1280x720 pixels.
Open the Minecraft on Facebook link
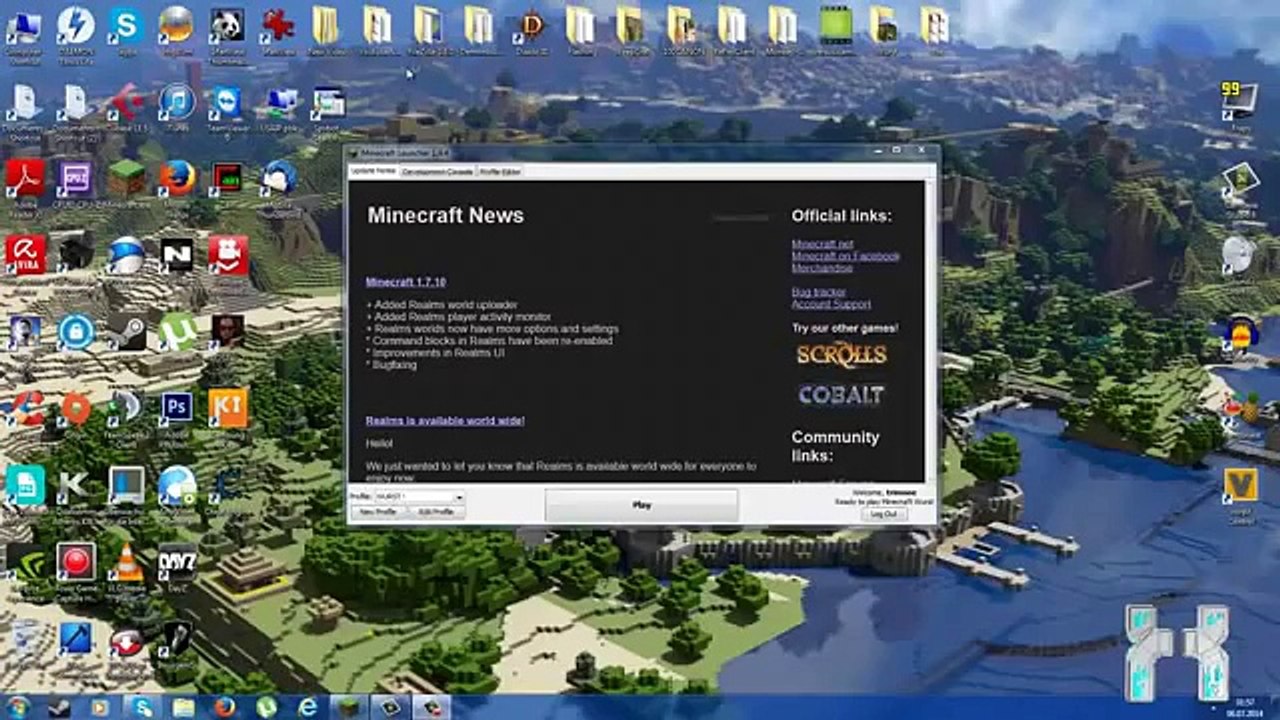(x=846, y=256)
